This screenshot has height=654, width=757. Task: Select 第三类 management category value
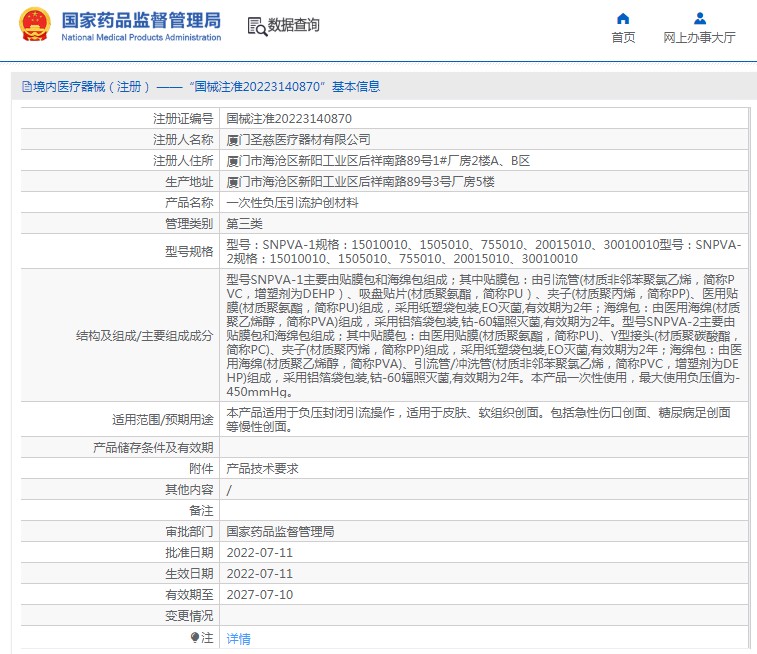pyautogui.click(x=244, y=224)
